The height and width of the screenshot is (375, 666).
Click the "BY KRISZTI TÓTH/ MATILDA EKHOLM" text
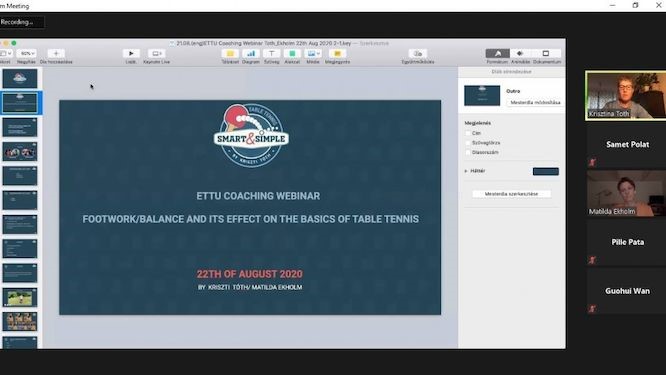[250, 288]
